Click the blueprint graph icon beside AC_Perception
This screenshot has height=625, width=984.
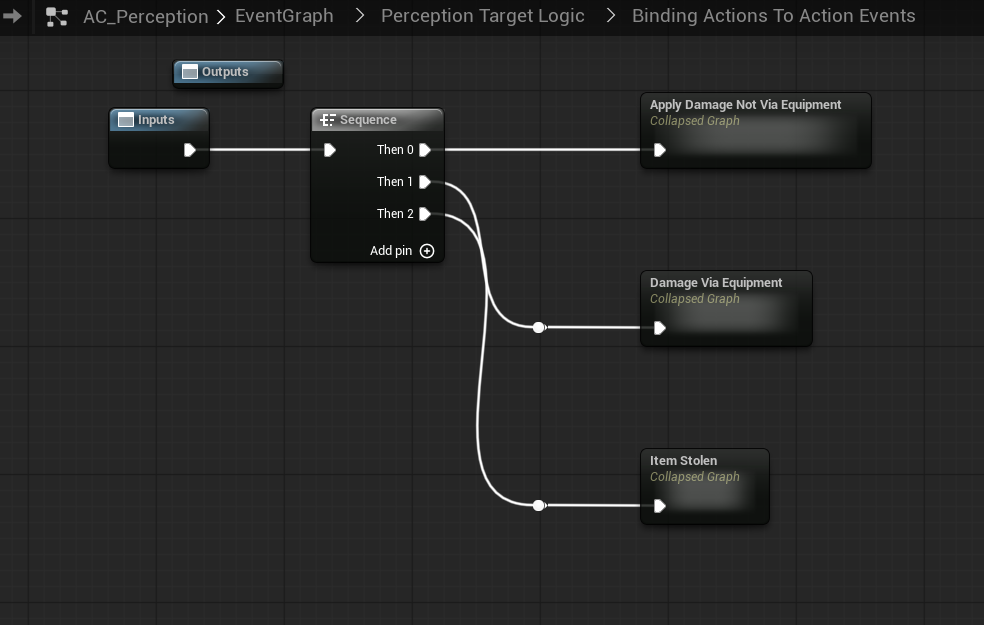pyautogui.click(x=57, y=16)
